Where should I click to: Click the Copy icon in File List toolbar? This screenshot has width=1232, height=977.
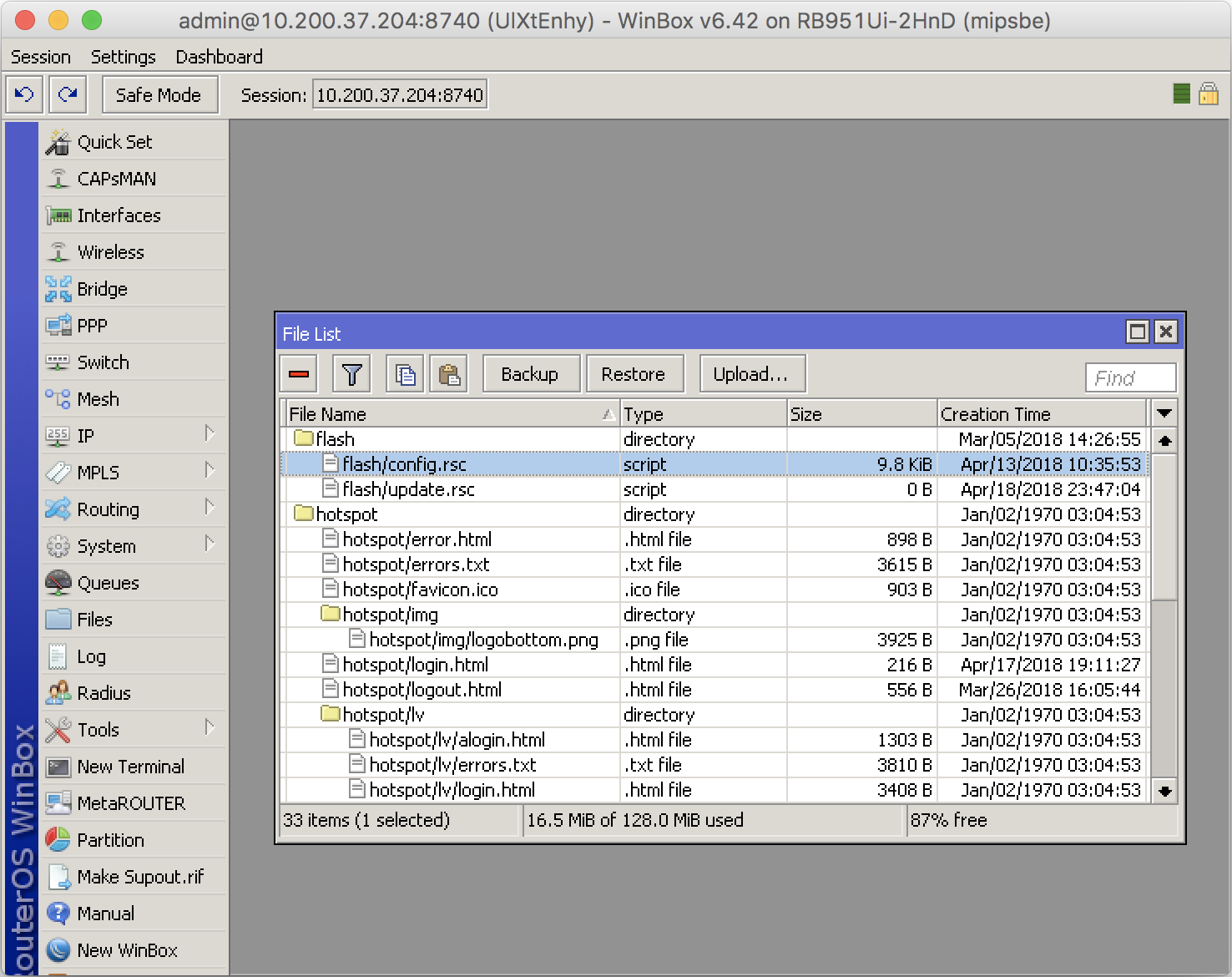(405, 374)
